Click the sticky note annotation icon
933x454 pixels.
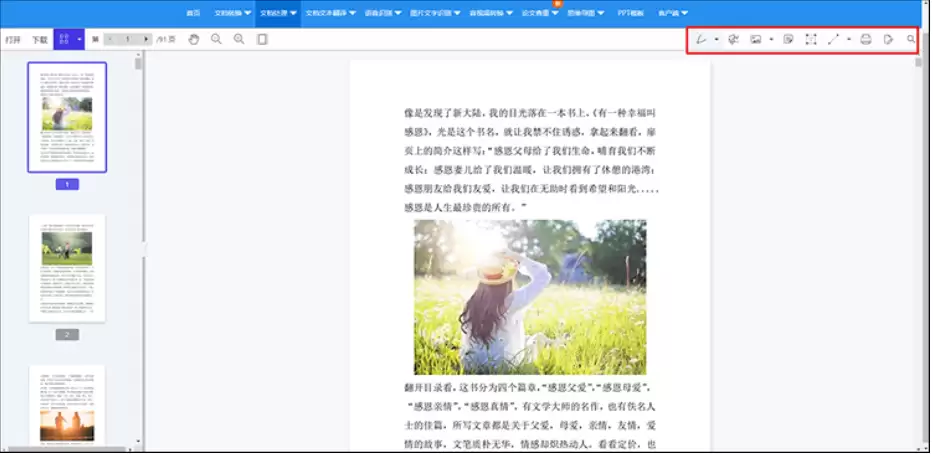click(788, 40)
